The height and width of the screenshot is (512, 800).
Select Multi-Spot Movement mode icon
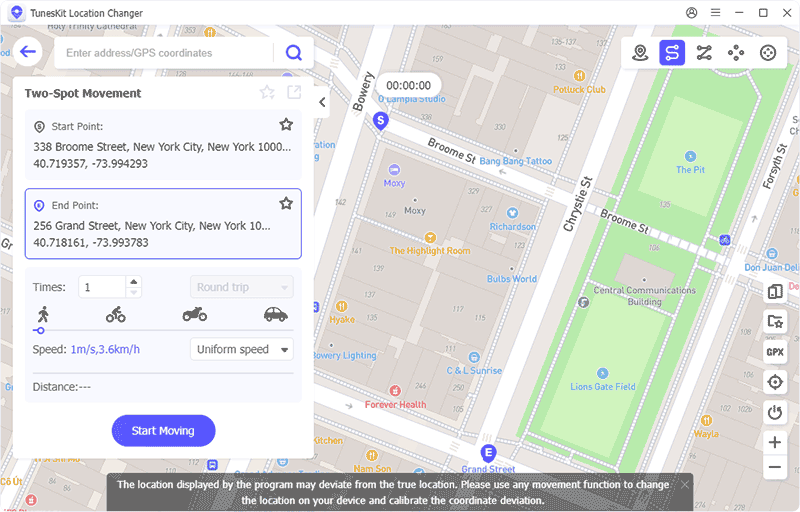coord(704,53)
